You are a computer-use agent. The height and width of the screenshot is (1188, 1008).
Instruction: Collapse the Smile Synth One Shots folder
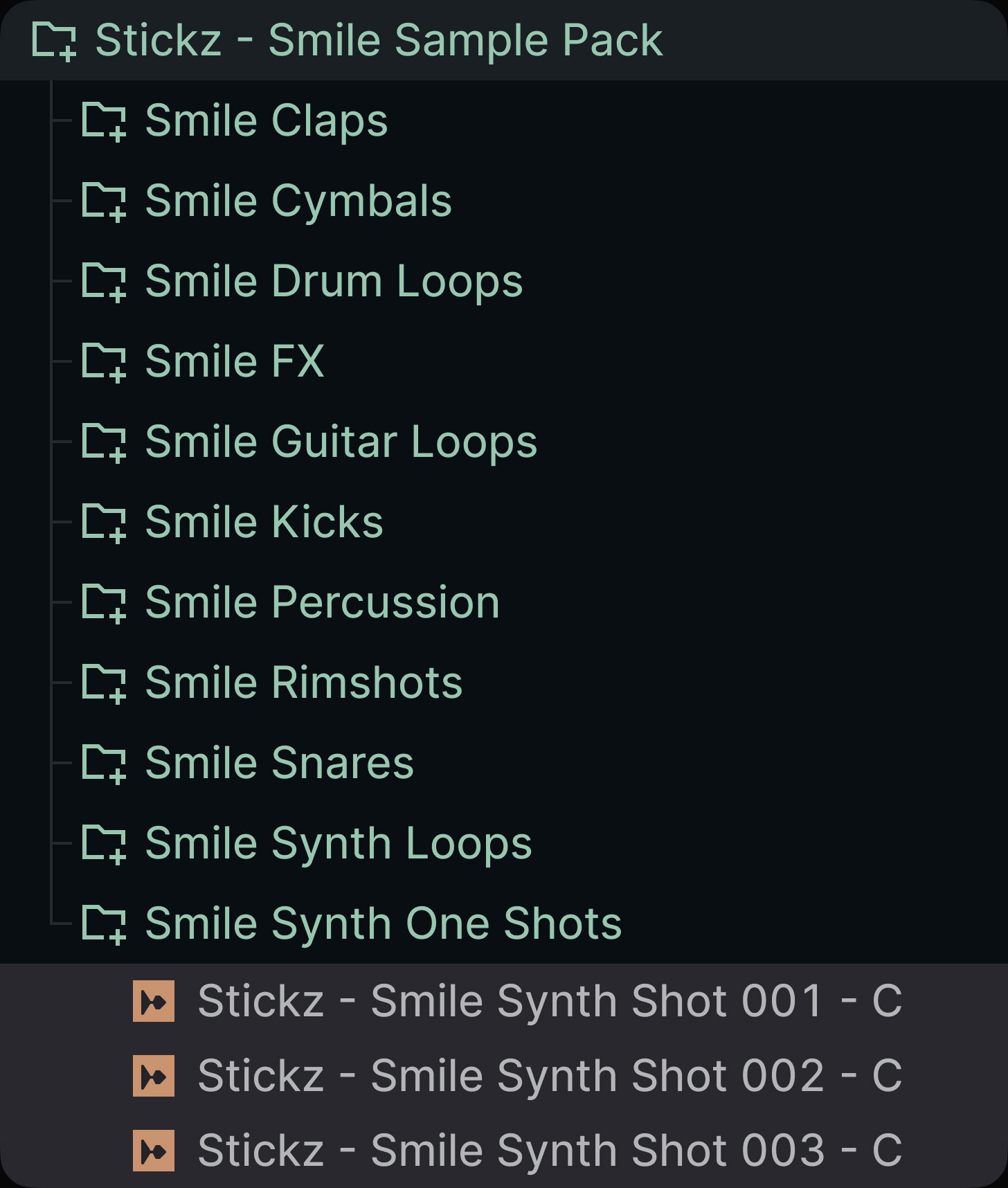coord(104,925)
